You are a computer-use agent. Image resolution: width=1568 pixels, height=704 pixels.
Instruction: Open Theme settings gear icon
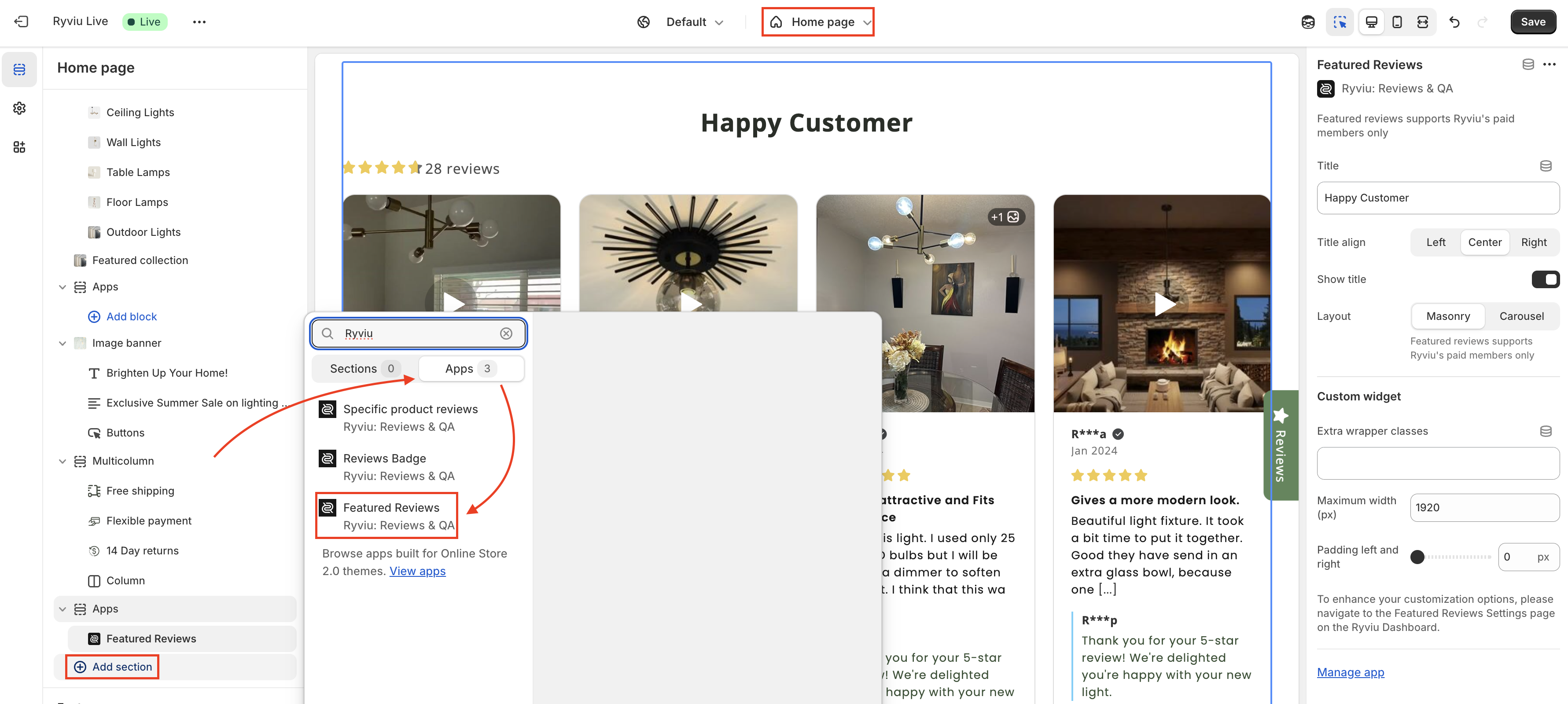[19, 108]
